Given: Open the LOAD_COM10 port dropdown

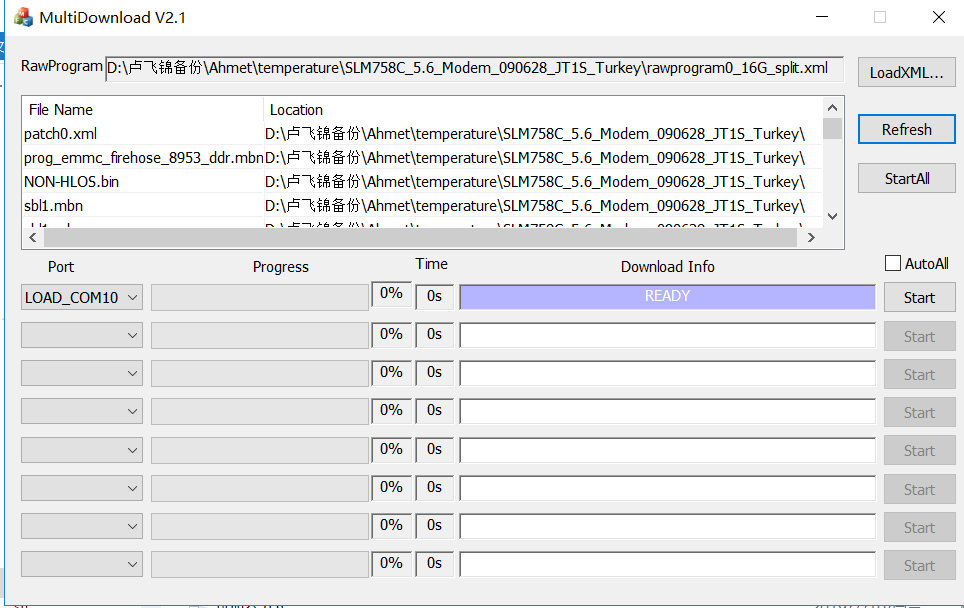Looking at the screenshot, I should coord(82,298).
